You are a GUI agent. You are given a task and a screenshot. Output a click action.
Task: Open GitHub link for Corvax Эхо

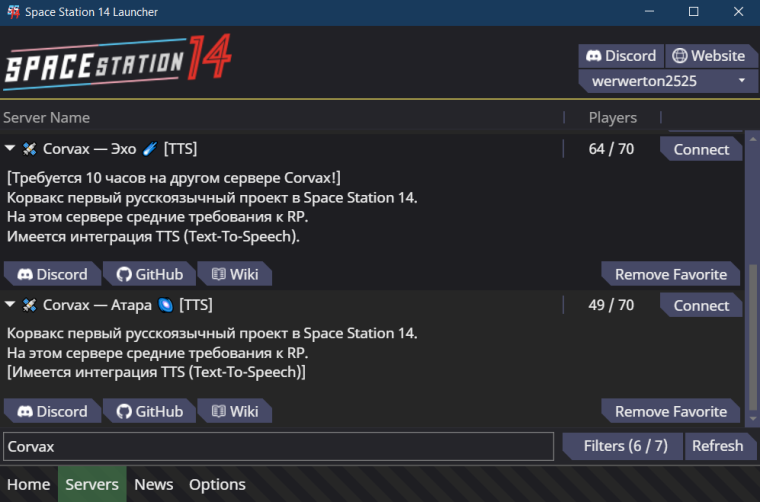149,274
